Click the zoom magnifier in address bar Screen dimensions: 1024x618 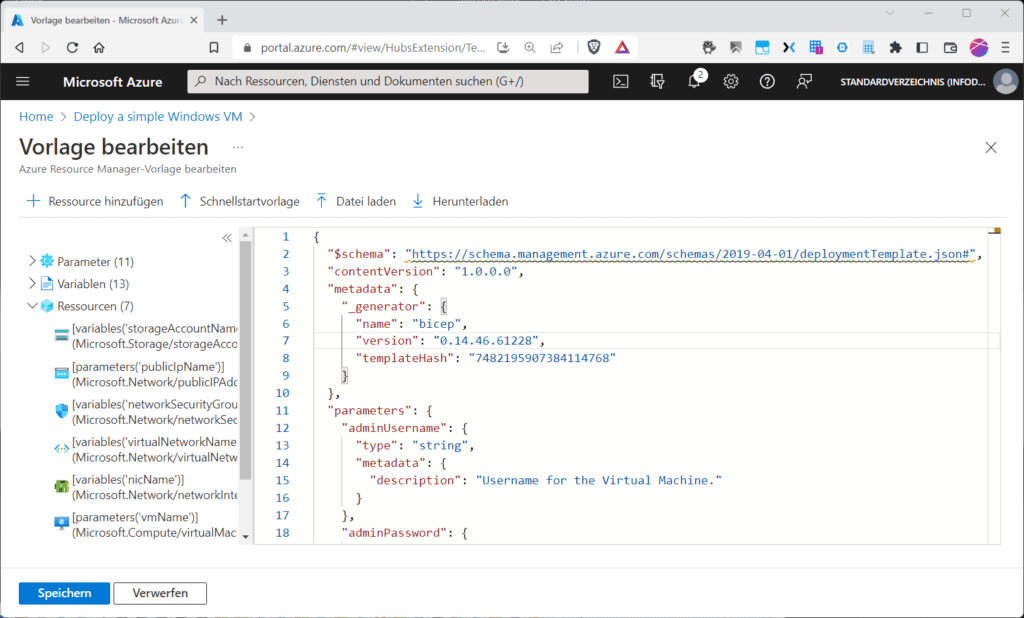coord(530,48)
